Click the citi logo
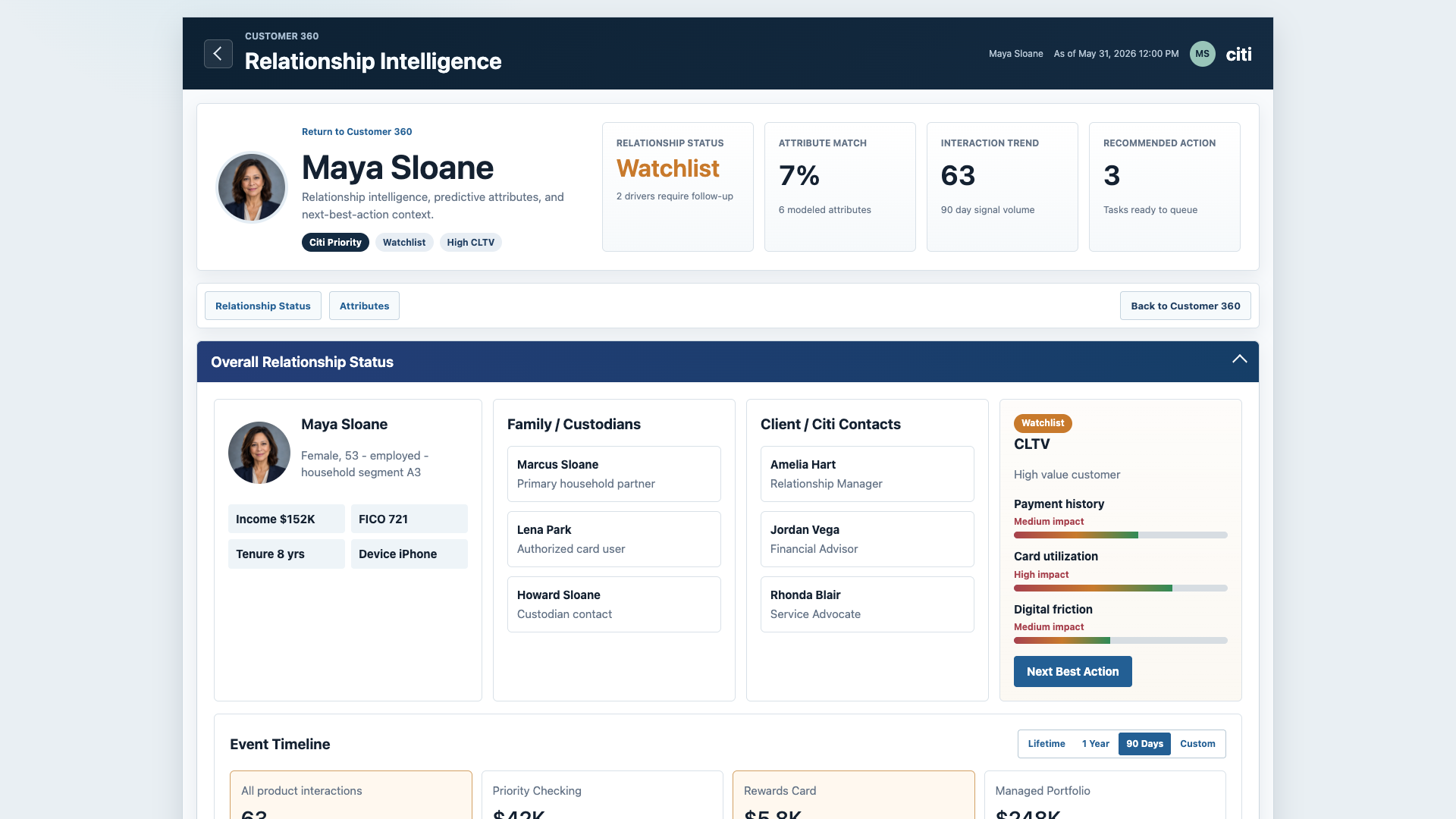1456x819 pixels. 1238,54
